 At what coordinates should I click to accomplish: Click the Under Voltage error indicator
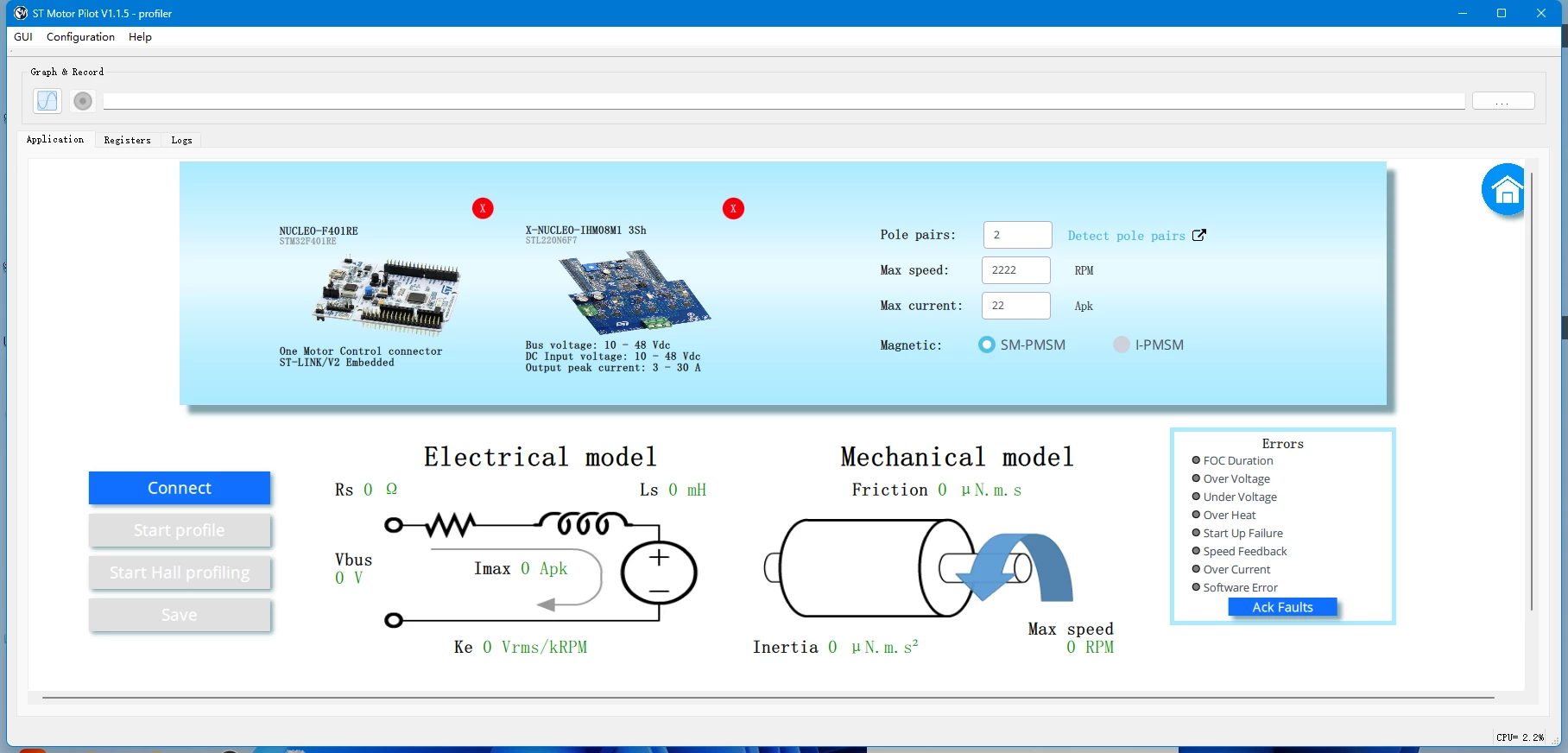click(x=1196, y=497)
